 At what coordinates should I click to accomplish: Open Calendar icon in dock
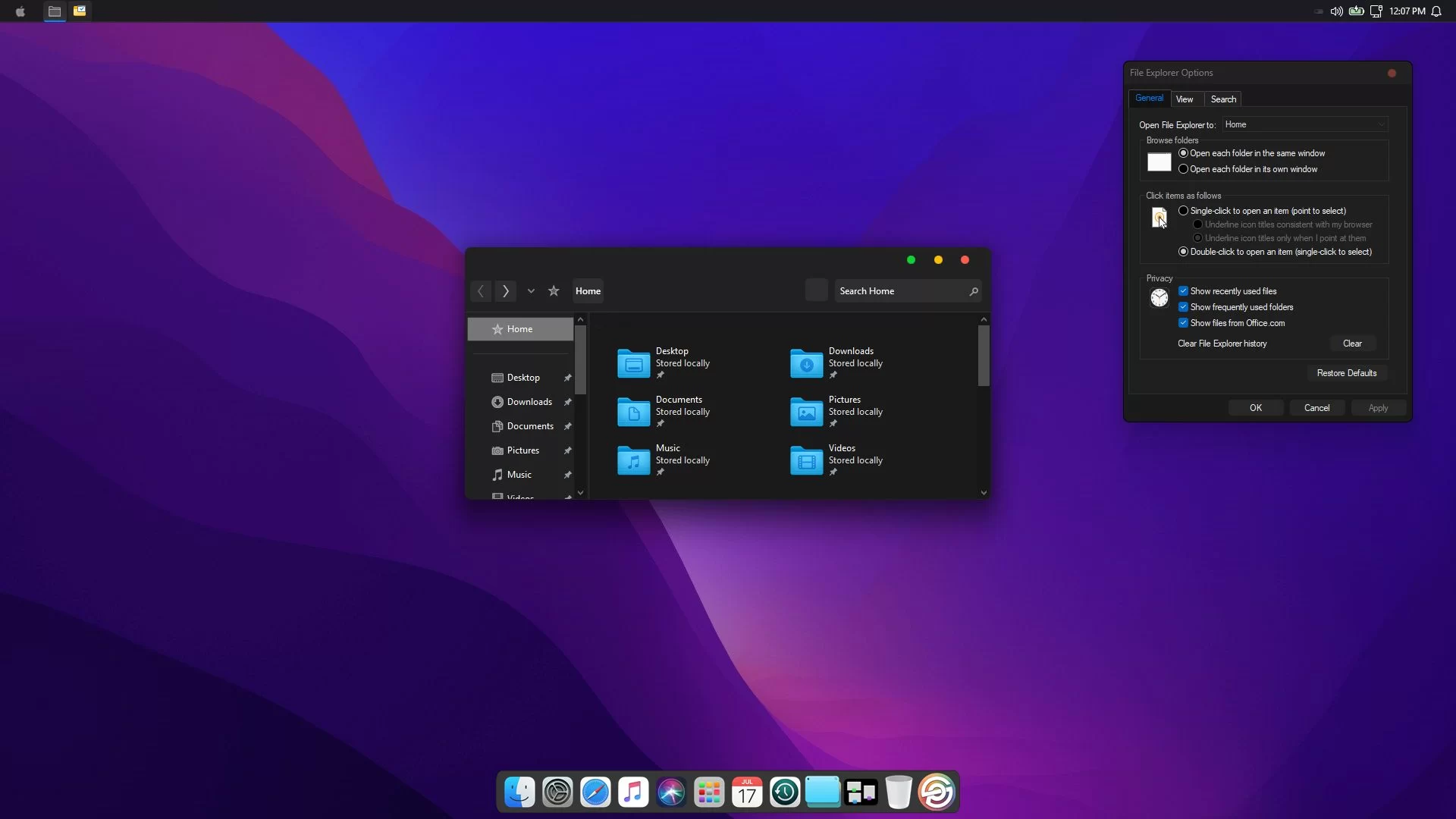point(747,792)
